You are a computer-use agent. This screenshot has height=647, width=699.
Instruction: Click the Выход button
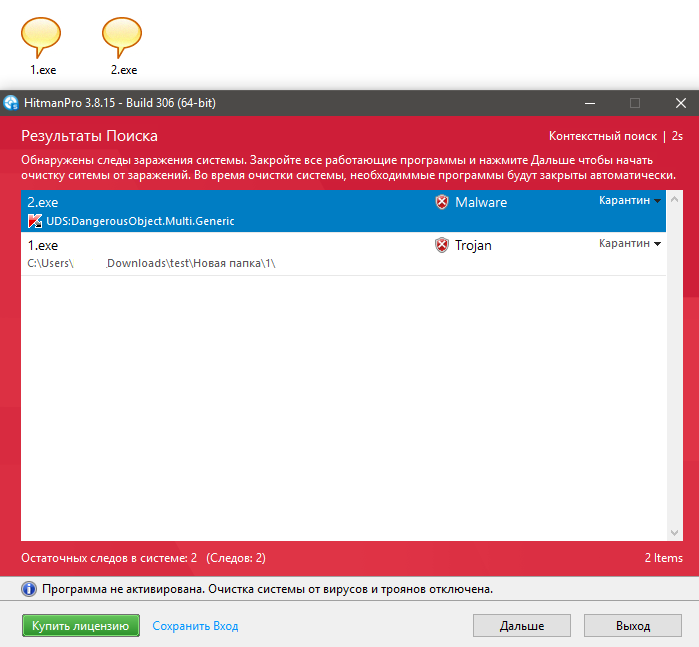(633, 626)
